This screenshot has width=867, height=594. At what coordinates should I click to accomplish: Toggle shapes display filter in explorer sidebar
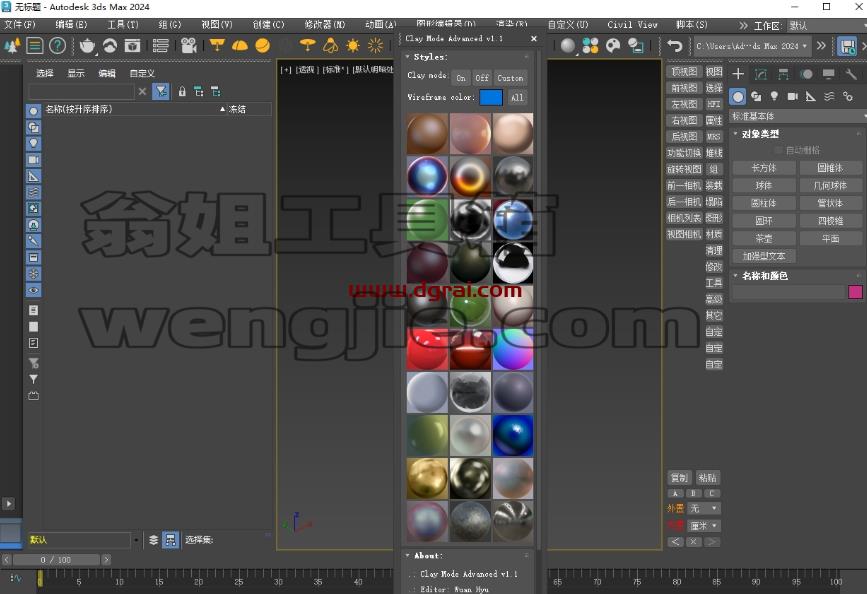pyautogui.click(x=33, y=127)
